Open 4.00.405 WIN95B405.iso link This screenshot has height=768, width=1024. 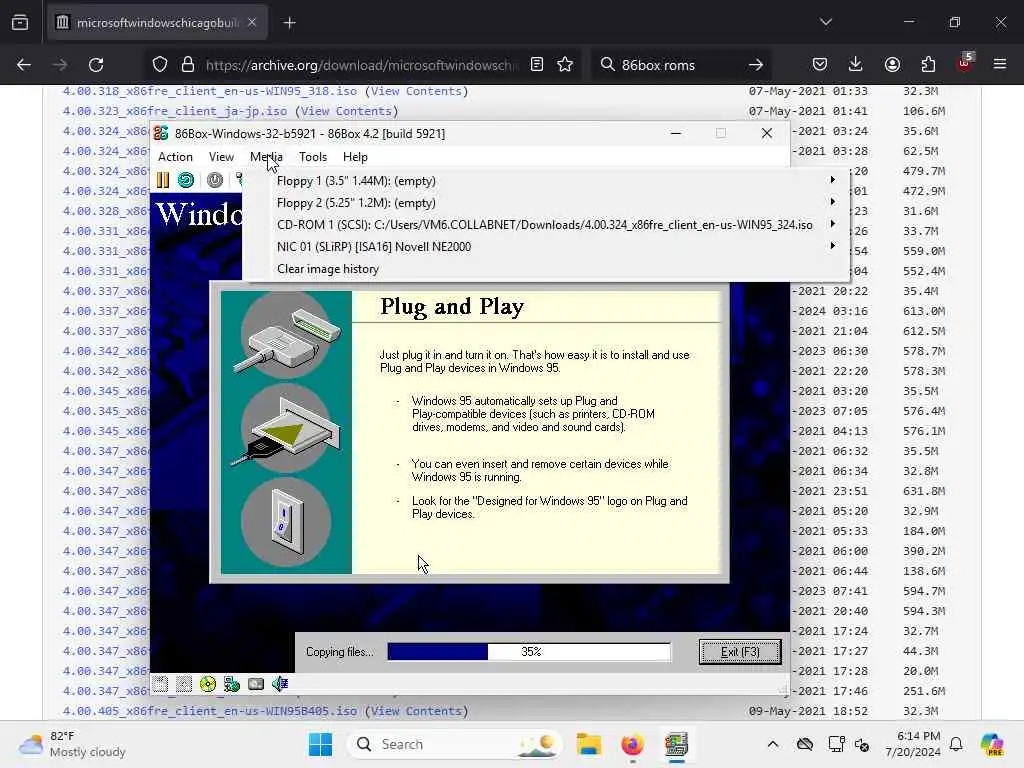click(210, 711)
